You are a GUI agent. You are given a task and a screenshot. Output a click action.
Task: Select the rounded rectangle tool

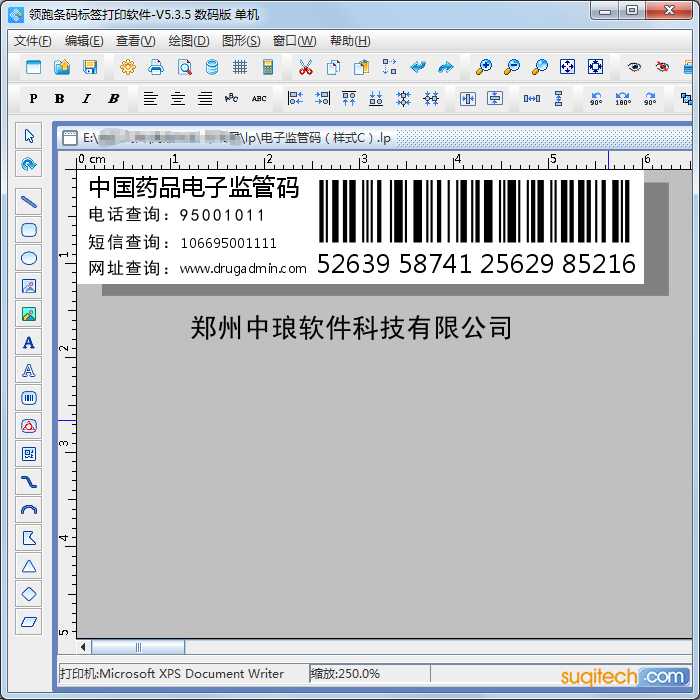(29, 230)
